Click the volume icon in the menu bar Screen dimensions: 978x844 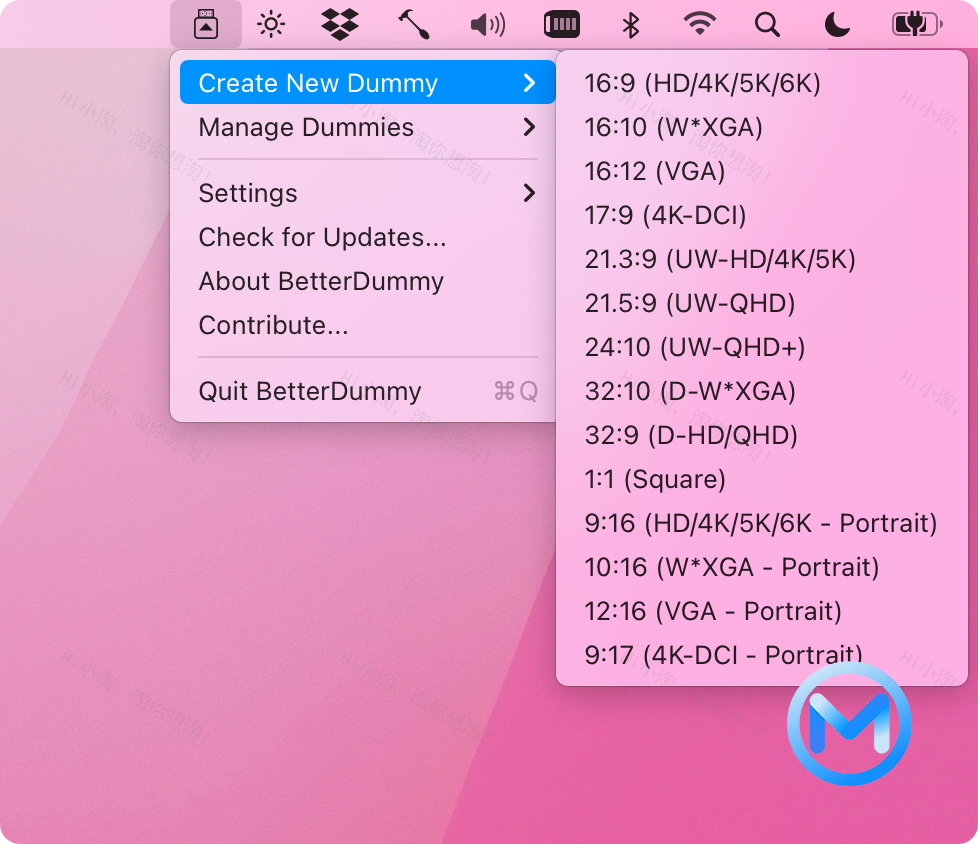click(x=486, y=23)
